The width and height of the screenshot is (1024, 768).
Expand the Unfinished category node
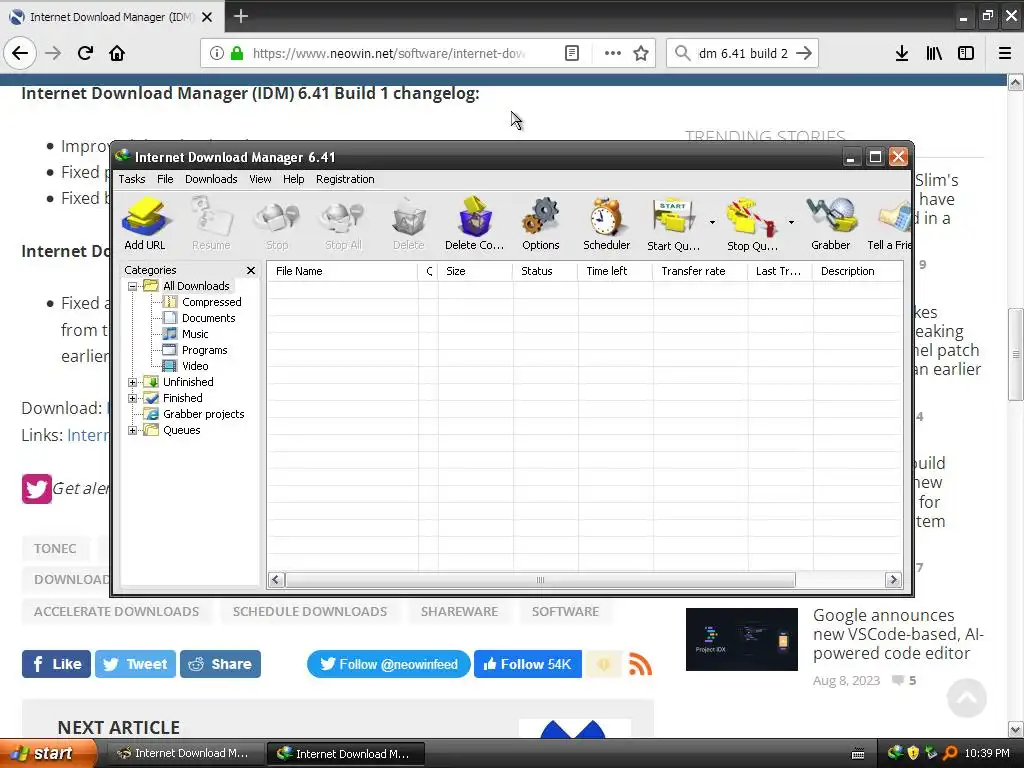pos(133,382)
